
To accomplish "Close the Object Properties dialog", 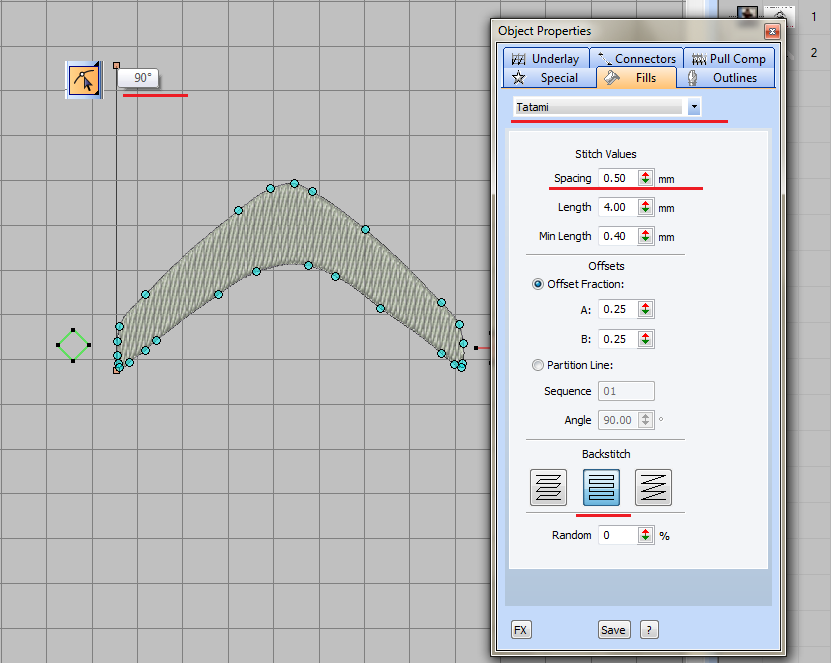I will click(x=773, y=31).
